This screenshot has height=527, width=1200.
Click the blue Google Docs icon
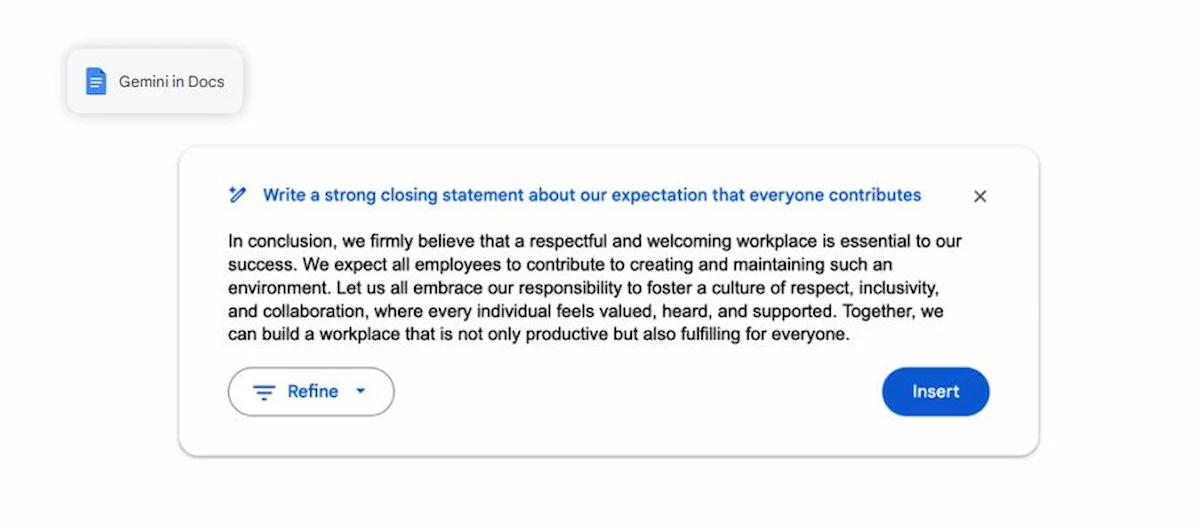pos(96,82)
